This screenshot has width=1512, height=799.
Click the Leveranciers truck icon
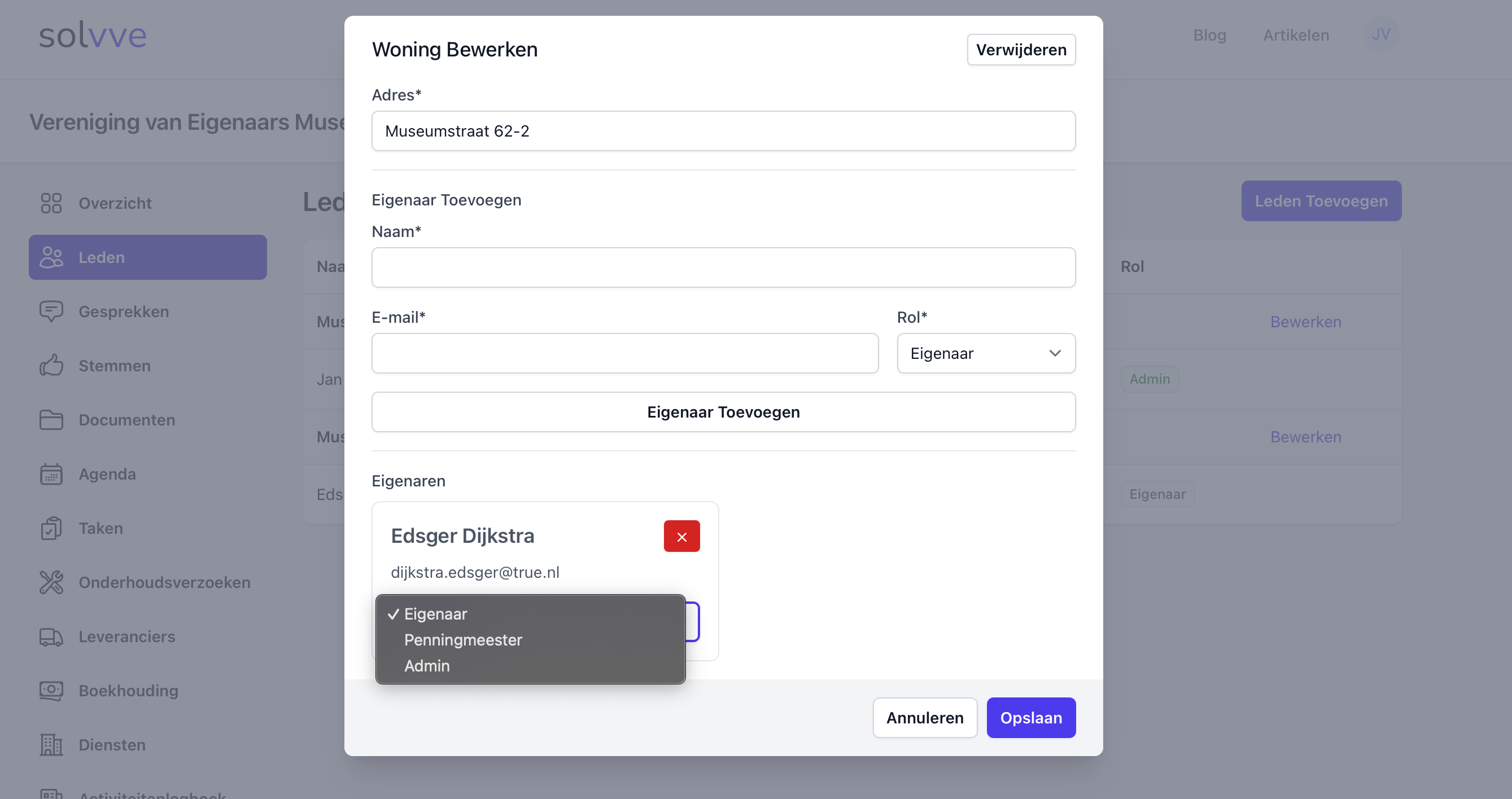click(x=51, y=636)
